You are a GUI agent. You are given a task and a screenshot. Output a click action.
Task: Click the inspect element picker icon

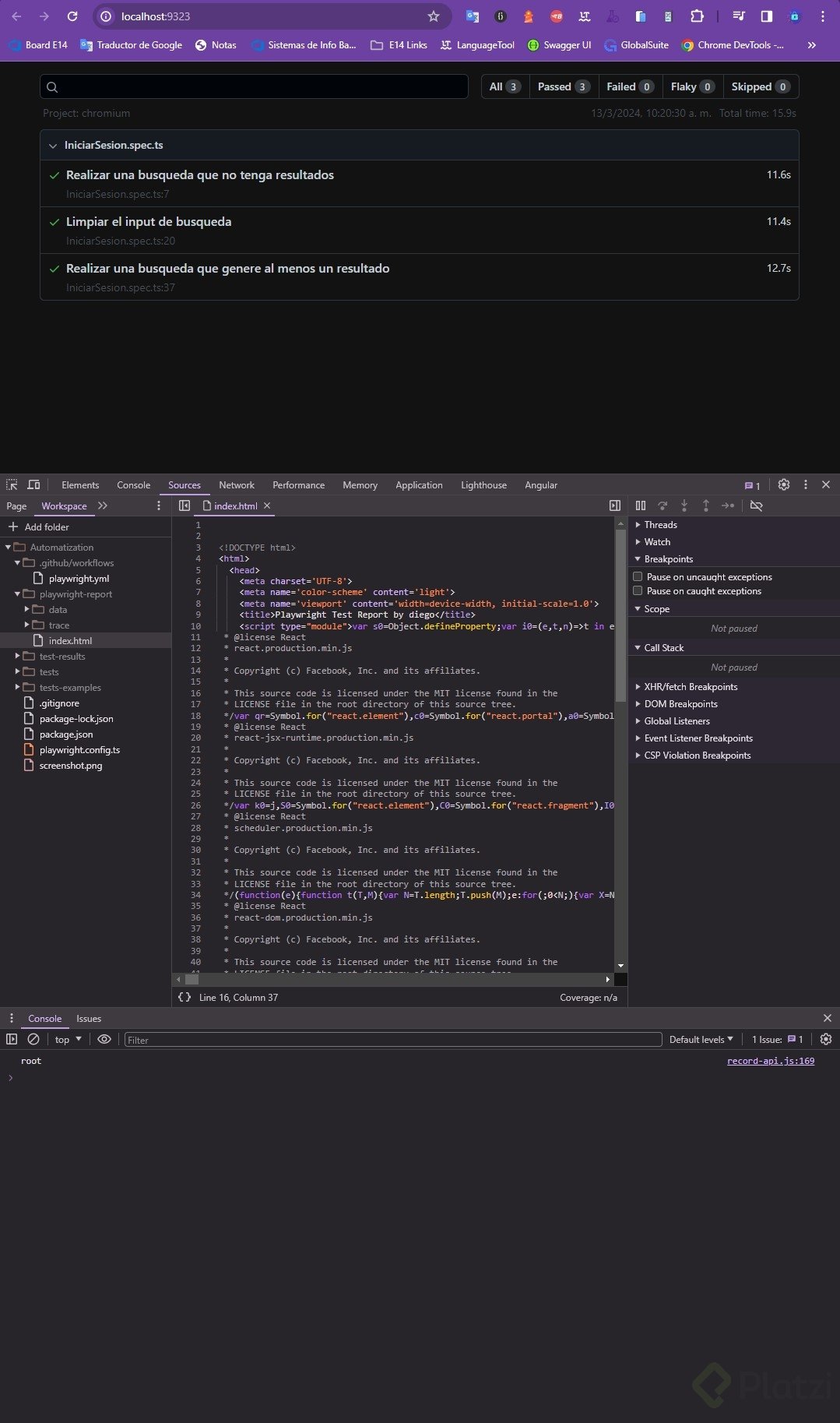pos(12,484)
